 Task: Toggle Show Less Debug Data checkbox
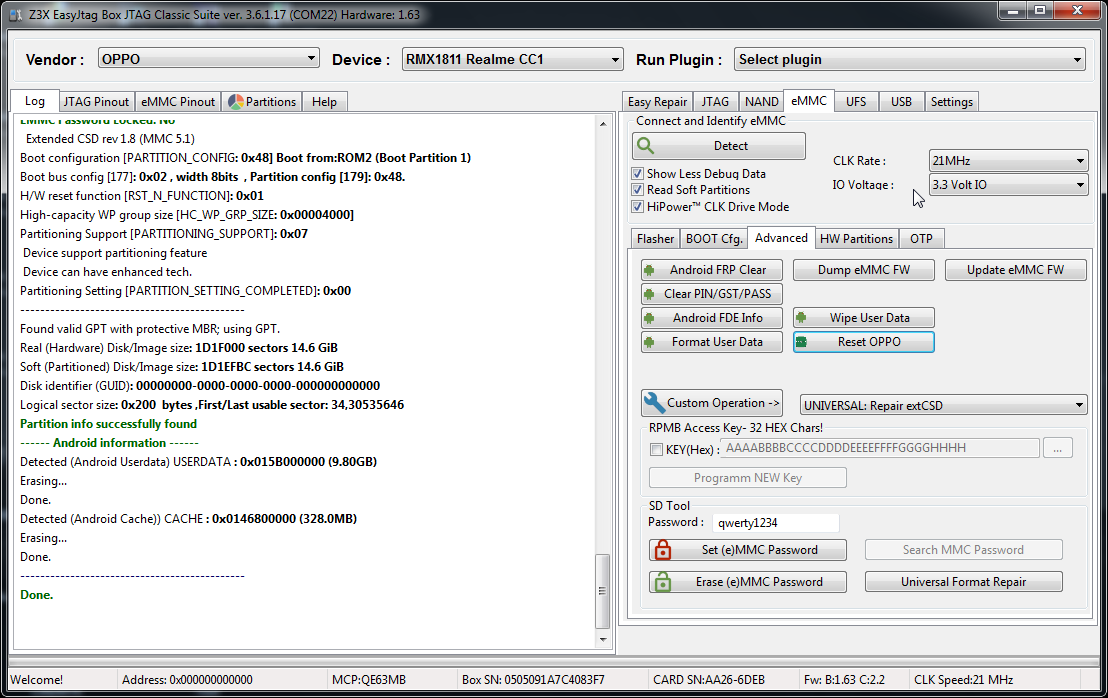[638, 174]
